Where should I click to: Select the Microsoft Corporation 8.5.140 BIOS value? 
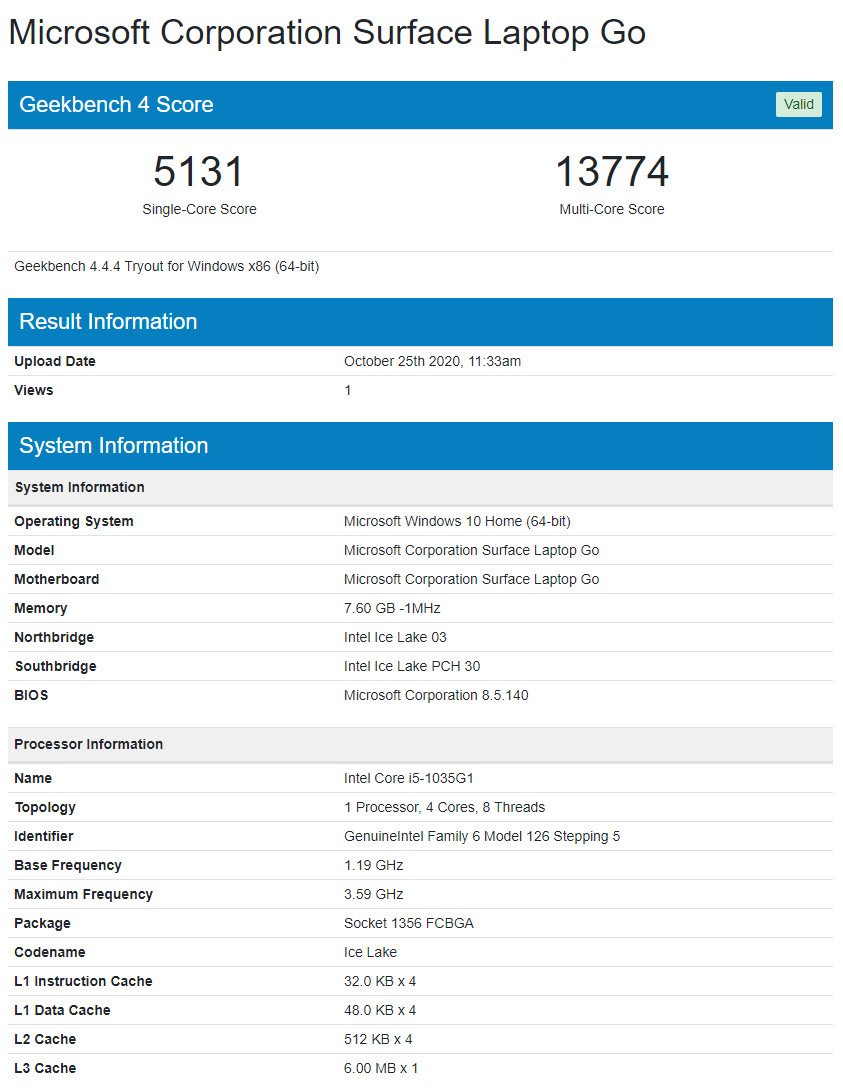(436, 695)
